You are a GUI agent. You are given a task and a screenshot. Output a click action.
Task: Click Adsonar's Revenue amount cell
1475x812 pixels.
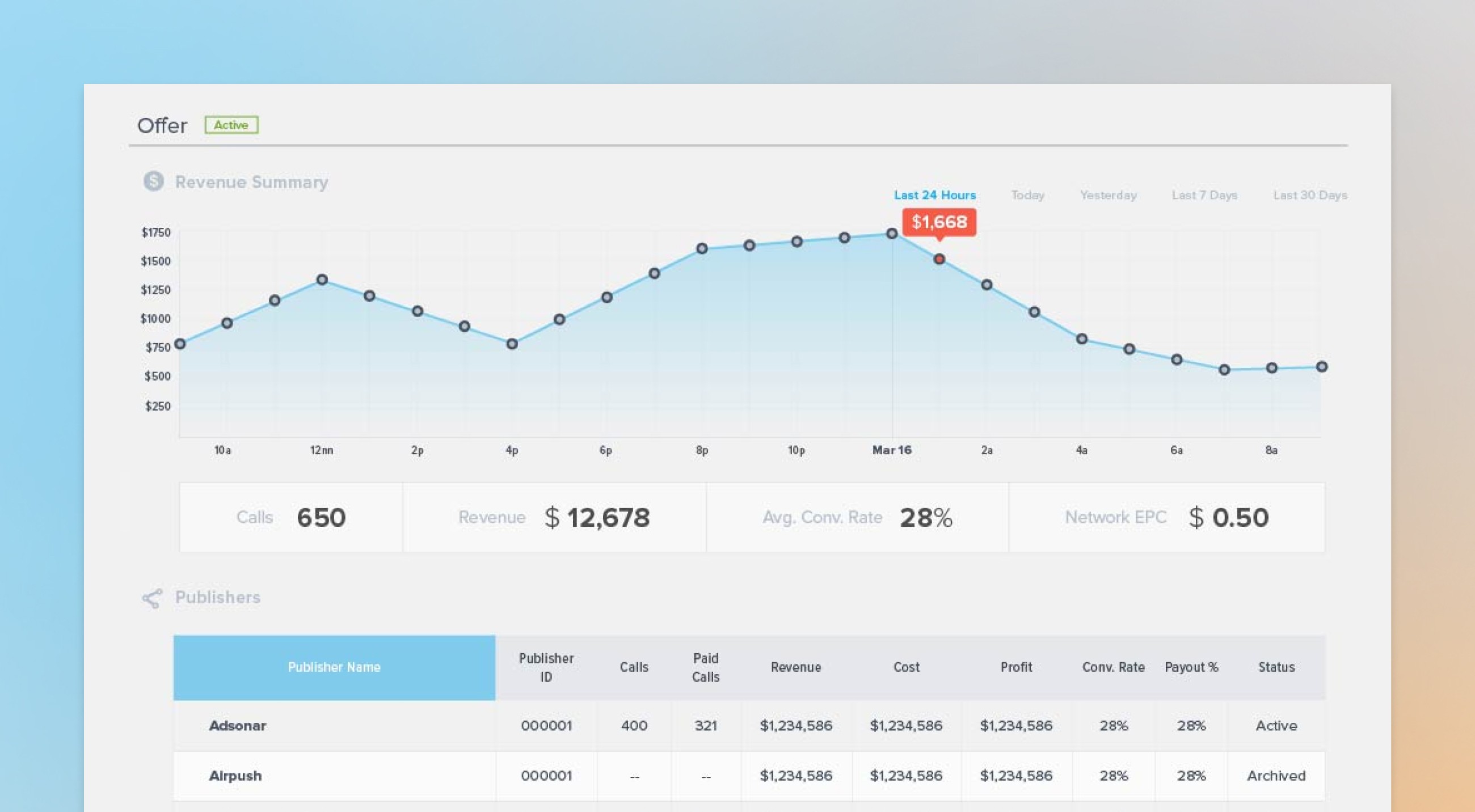tap(796, 726)
